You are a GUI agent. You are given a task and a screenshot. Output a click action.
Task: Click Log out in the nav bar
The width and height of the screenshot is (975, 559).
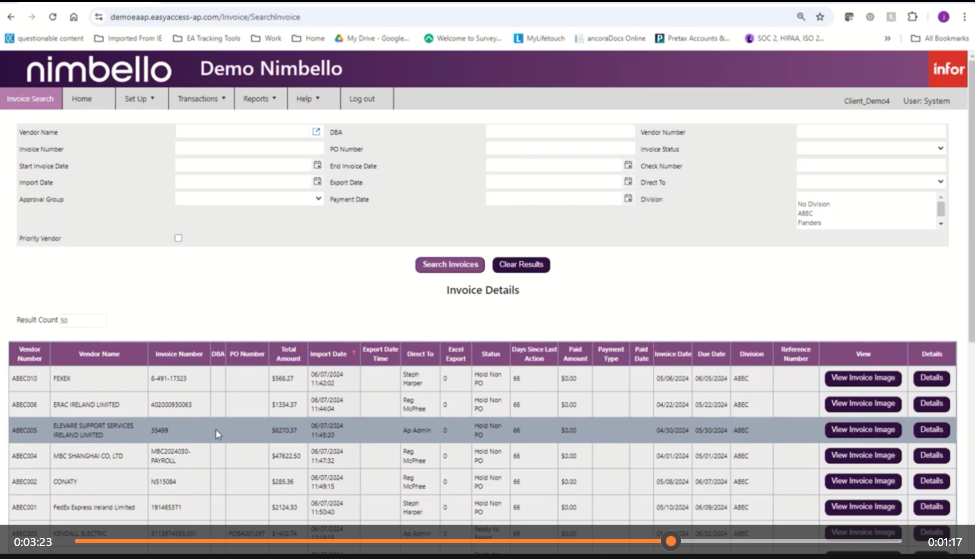coord(362,99)
